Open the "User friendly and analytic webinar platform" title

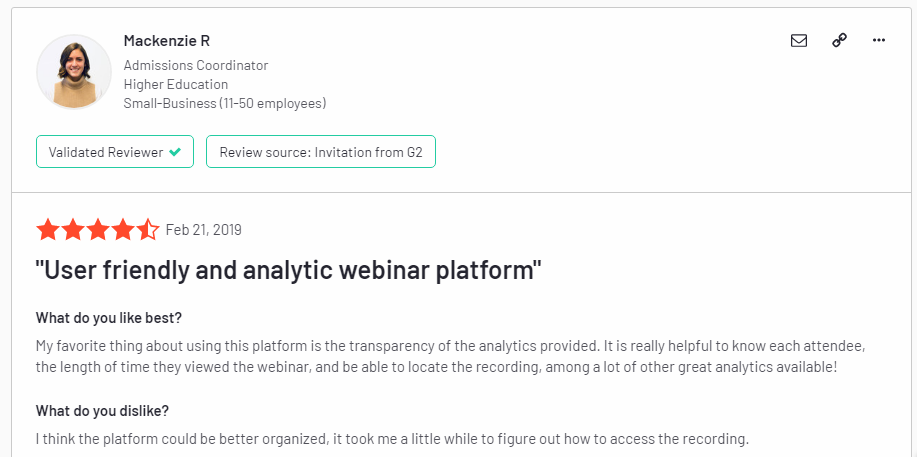[289, 271]
